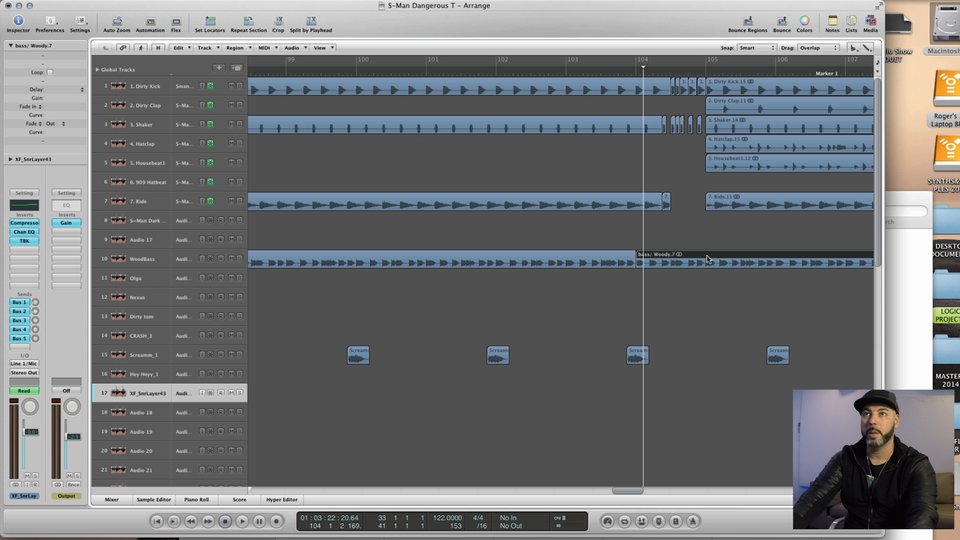Switch to the Hyper Editor tab

pos(282,500)
